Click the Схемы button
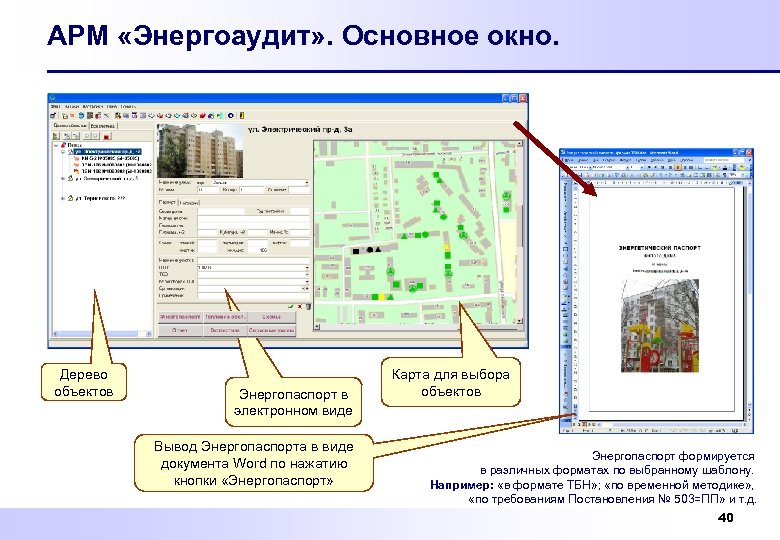Viewport: 780px width, 540px height. coord(272,317)
